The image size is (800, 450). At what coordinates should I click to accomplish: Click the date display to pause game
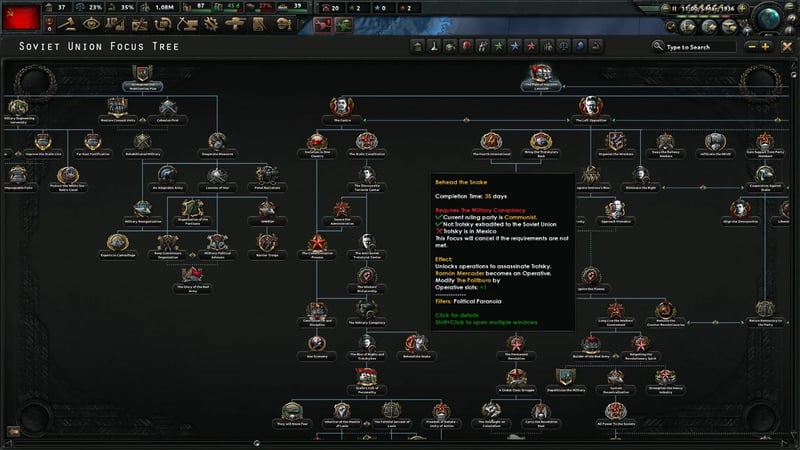(707, 8)
